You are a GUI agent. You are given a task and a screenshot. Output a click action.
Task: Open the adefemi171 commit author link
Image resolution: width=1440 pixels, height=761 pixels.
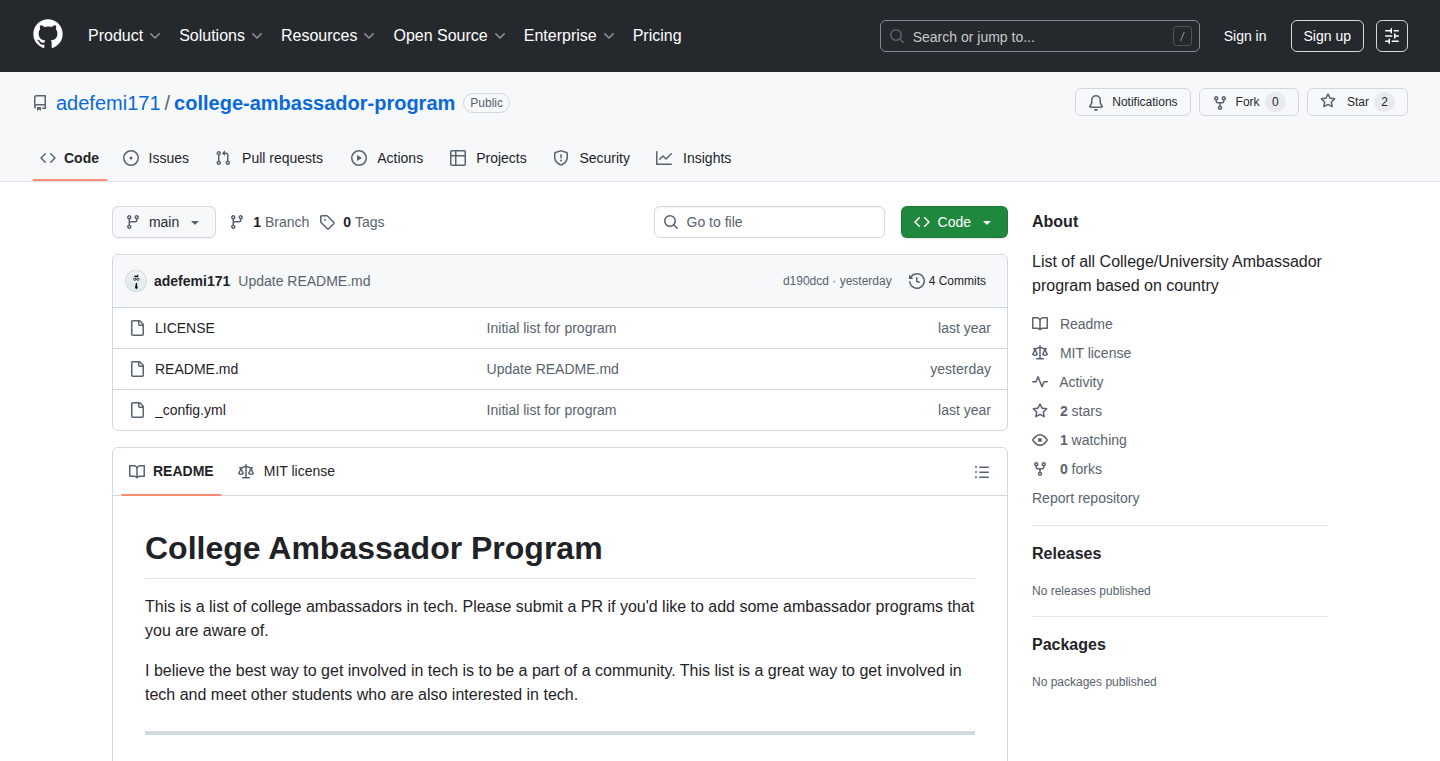pyautogui.click(x=192, y=281)
